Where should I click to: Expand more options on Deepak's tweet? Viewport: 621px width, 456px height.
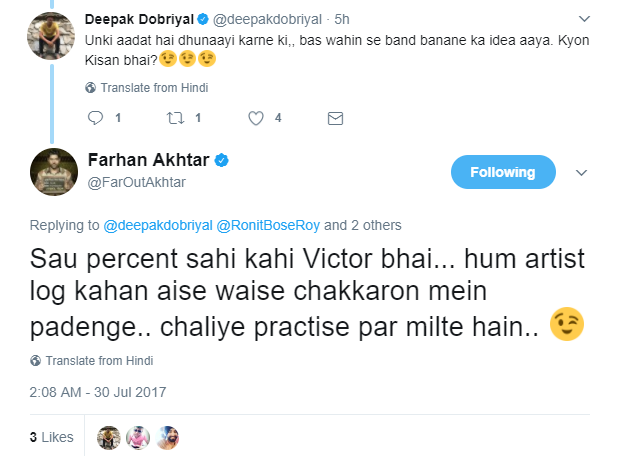pos(584,19)
